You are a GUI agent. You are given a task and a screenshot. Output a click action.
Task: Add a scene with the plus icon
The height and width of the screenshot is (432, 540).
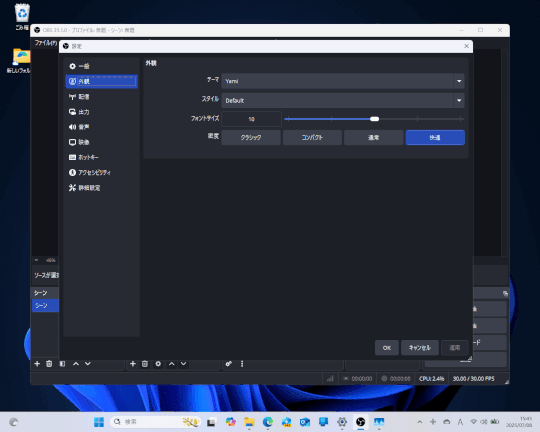37,364
